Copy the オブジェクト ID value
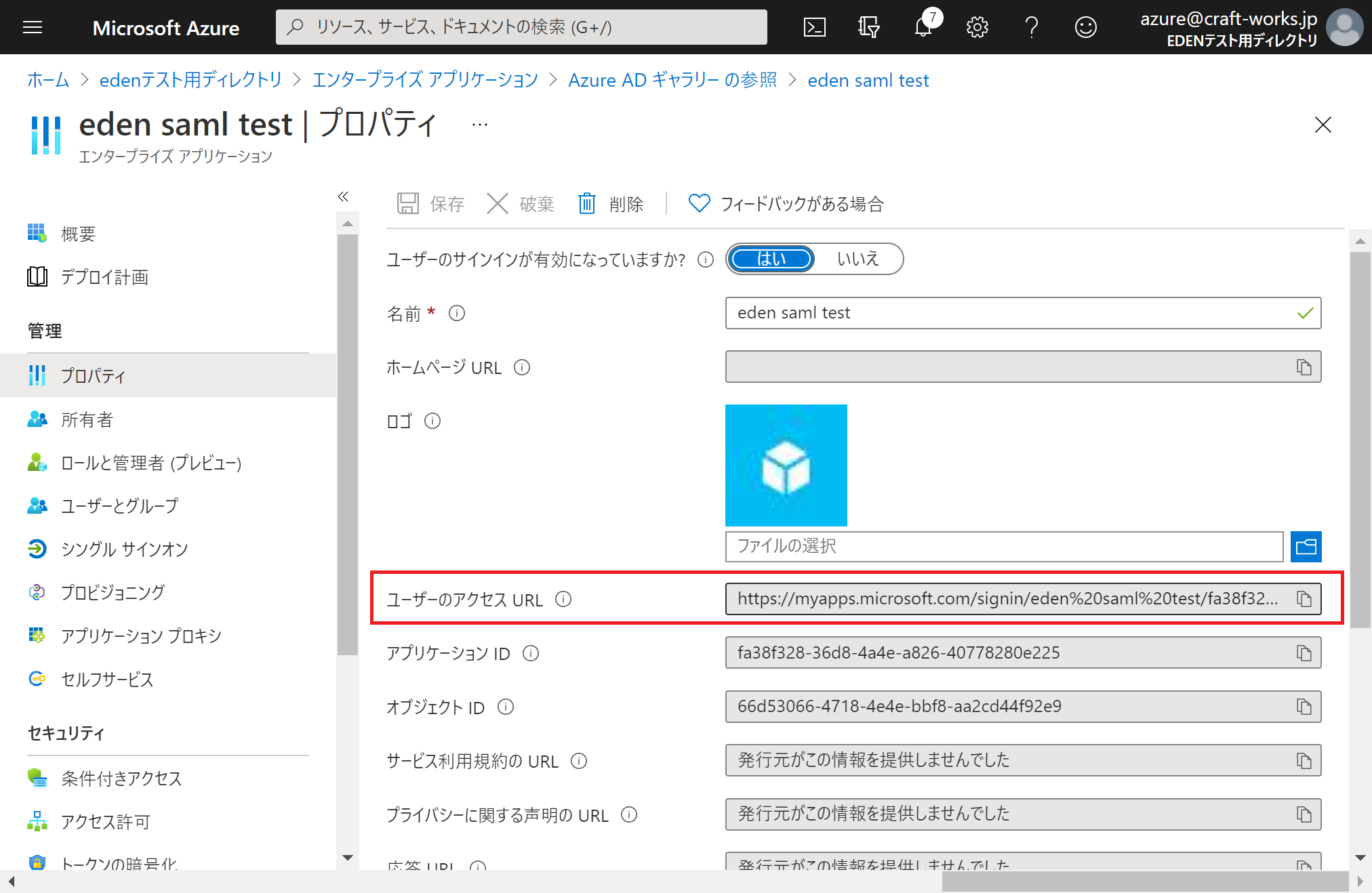The height and width of the screenshot is (893, 1372). pyautogui.click(x=1304, y=707)
